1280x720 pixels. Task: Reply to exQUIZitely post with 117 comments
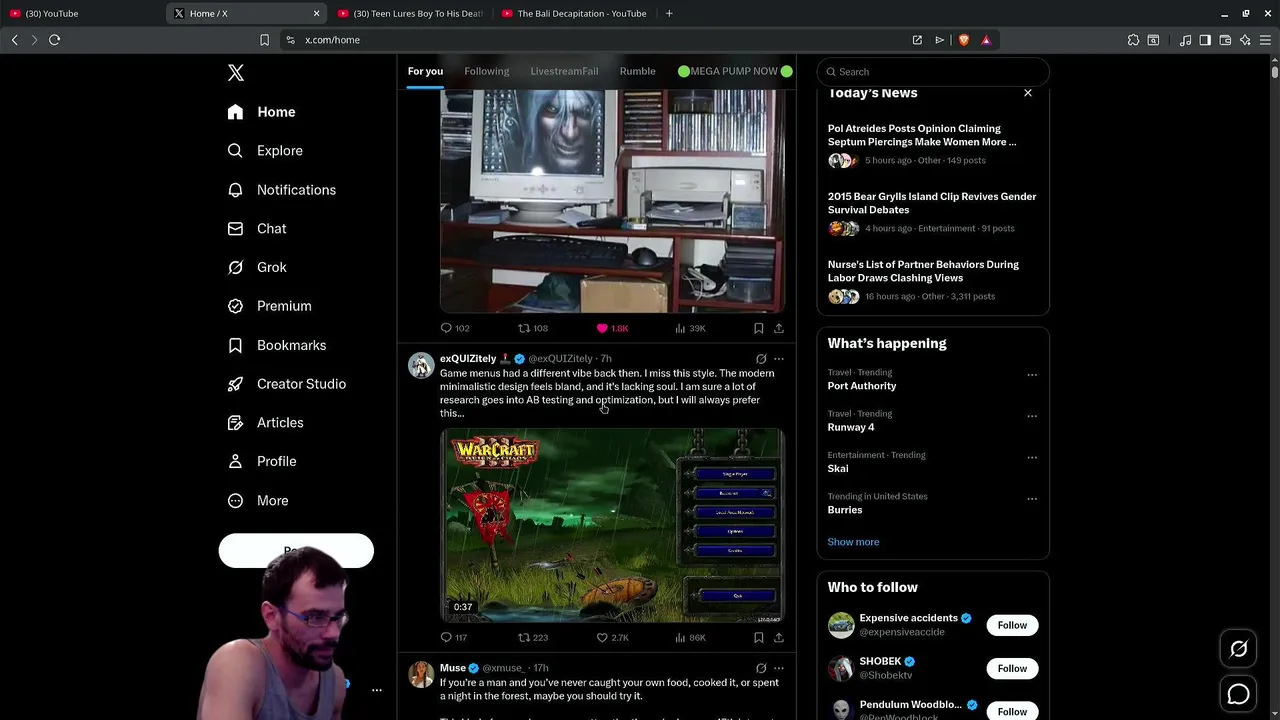tap(454, 637)
